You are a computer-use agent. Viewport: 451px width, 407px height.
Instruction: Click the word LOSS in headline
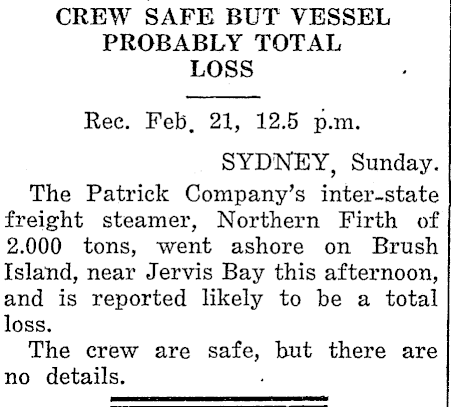tap(222, 69)
